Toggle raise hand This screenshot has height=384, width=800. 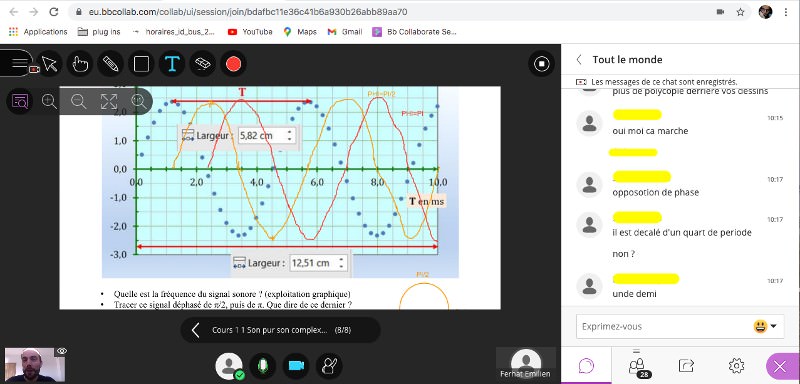pos(329,366)
